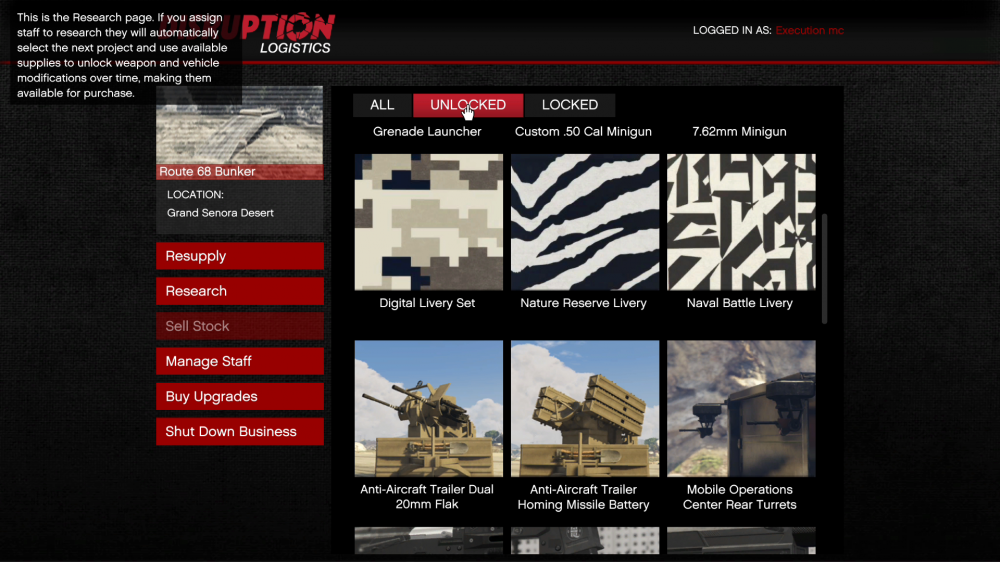Click the Route 68 Bunker title bar
Image resolution: width=1000 pixels, height=562 pixels.
tap(240, 172)
